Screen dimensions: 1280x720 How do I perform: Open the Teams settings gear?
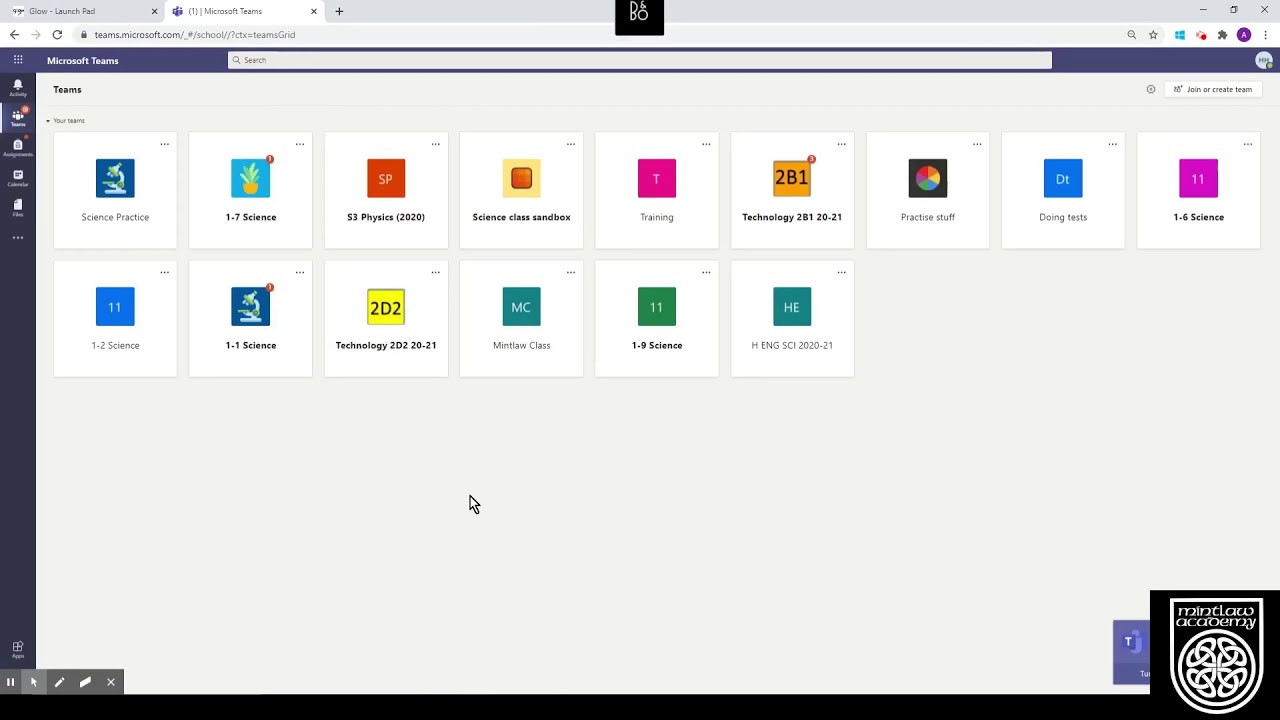coord(1151,89)
